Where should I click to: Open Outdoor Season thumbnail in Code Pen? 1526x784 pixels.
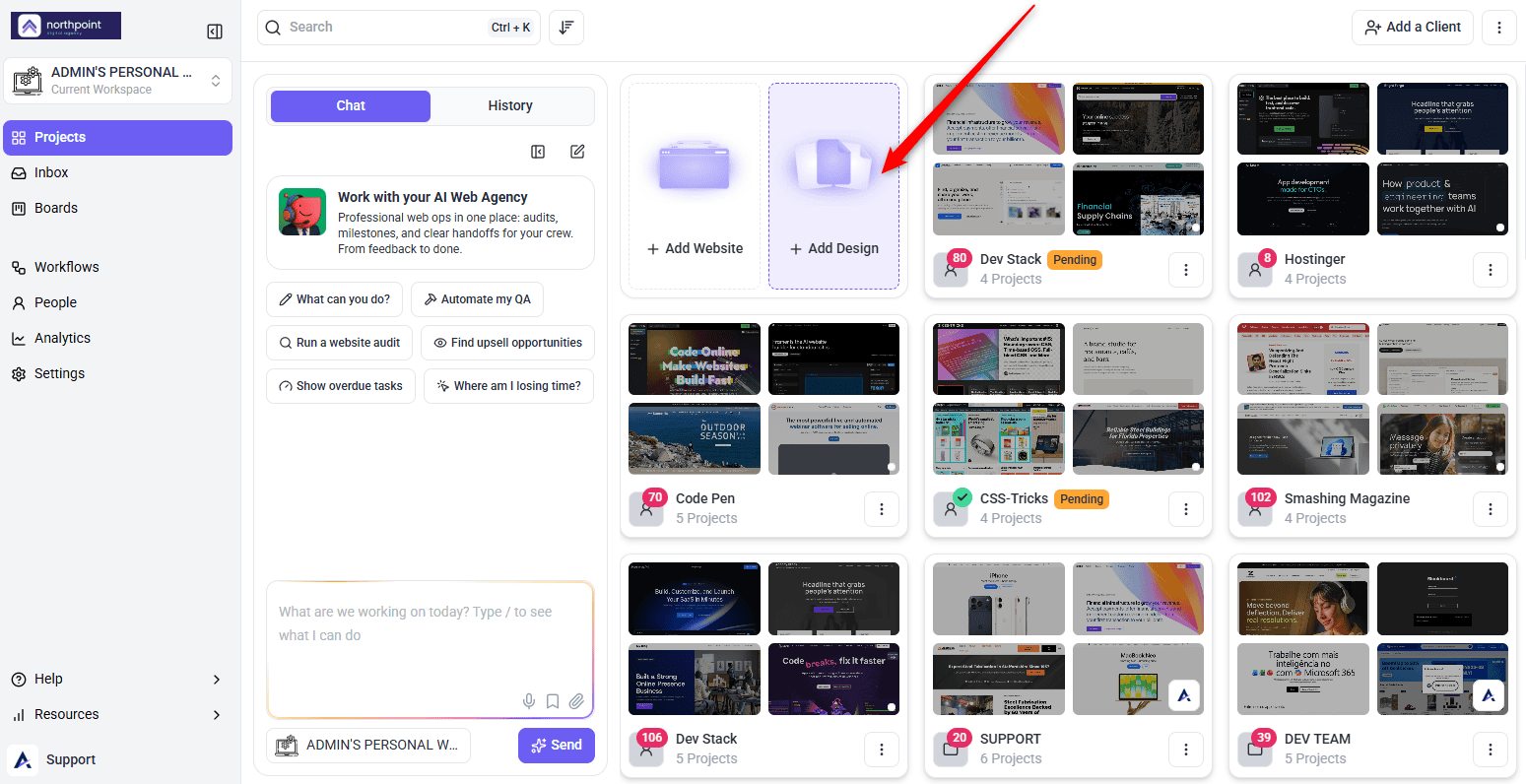695,438
